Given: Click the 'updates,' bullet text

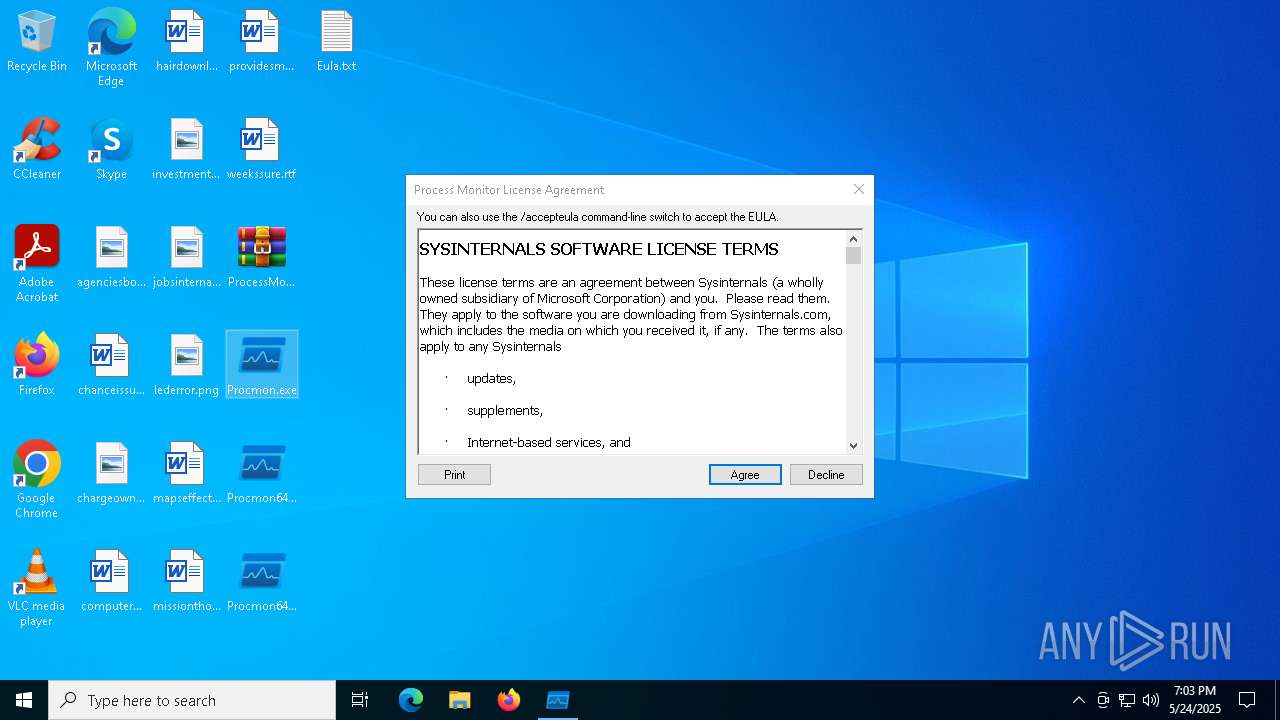Looking at the screenshot, I should point(491,379).
